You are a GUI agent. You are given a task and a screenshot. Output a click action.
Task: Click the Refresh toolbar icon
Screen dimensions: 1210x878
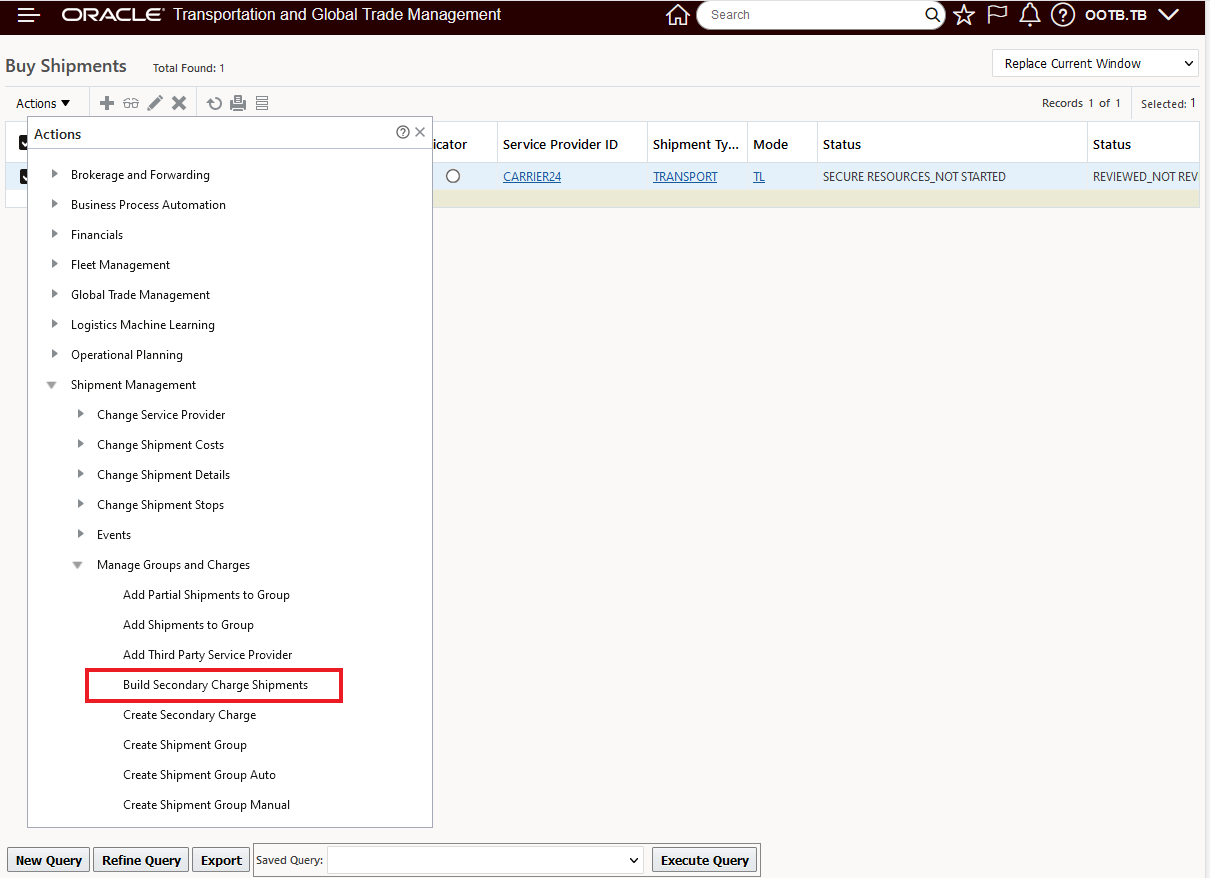[214, 103]
